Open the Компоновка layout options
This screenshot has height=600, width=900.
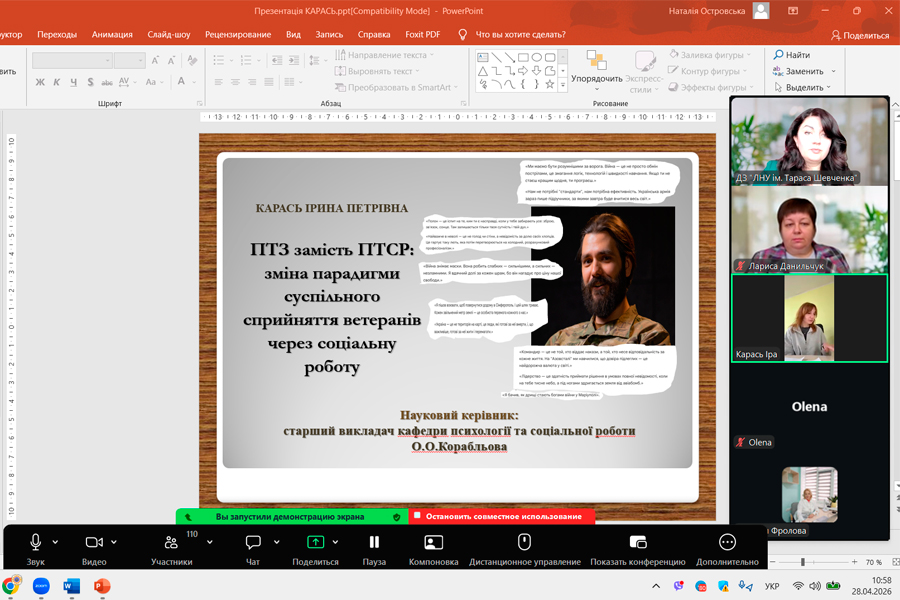pos(433,543)
